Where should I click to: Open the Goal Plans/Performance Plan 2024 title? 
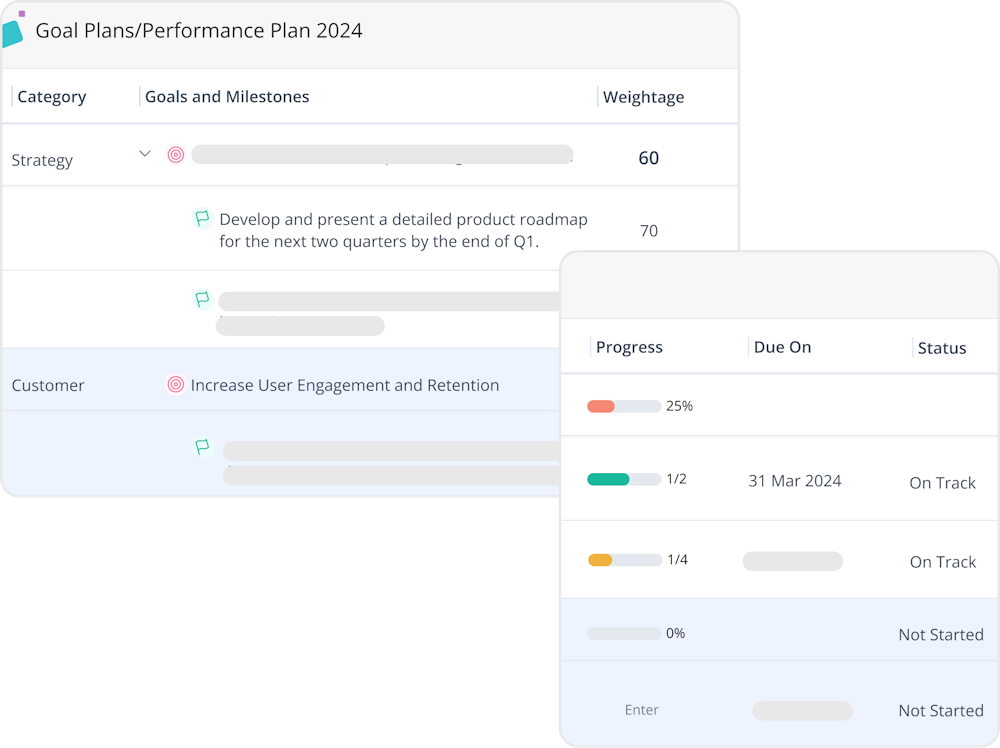pyautogui.click(x=199, y=30)
